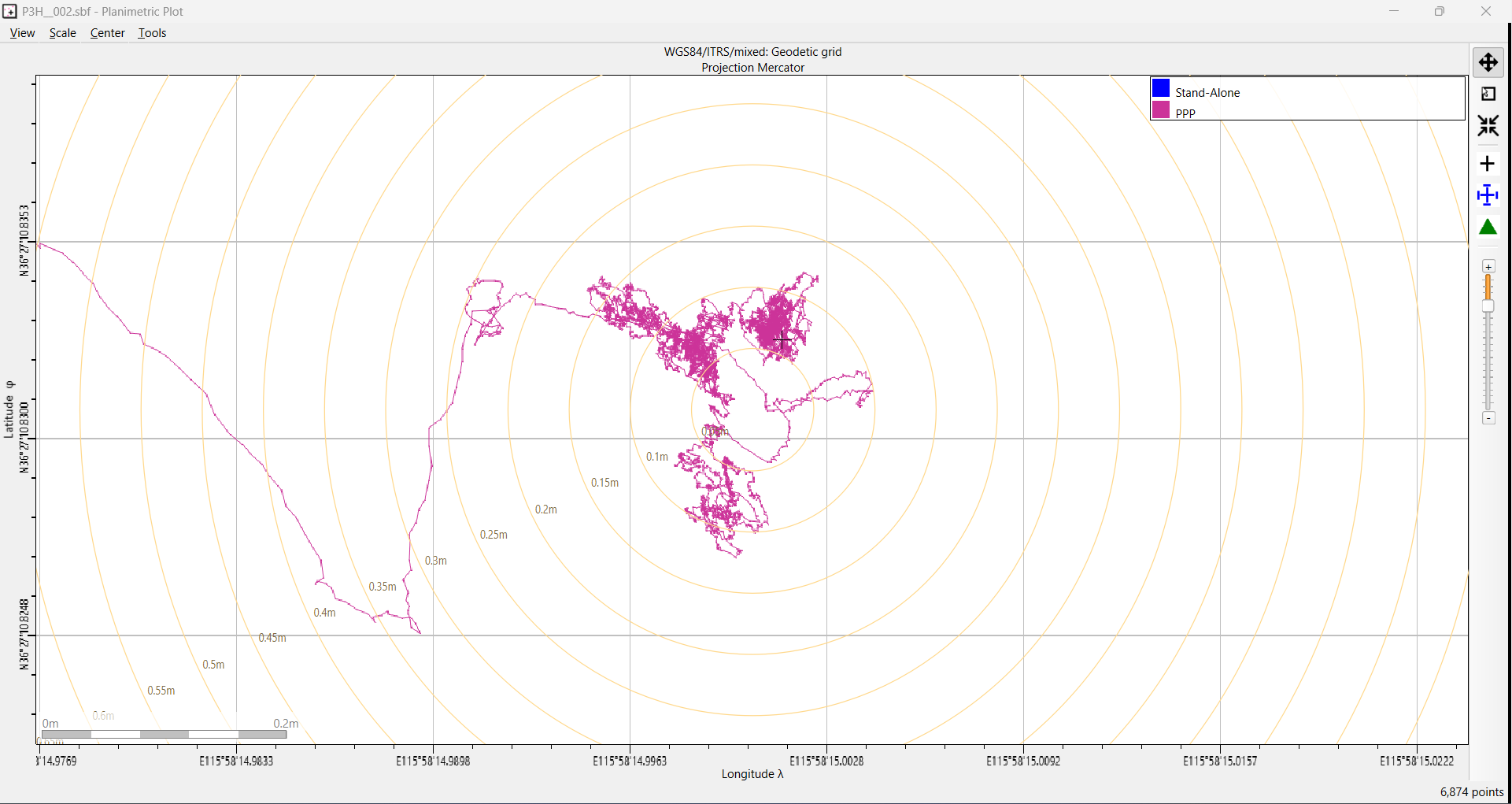The height and width of the screenshot is (804, 1512).
Task: Click the black crosshair plus icon
Action: (1487, 164)
